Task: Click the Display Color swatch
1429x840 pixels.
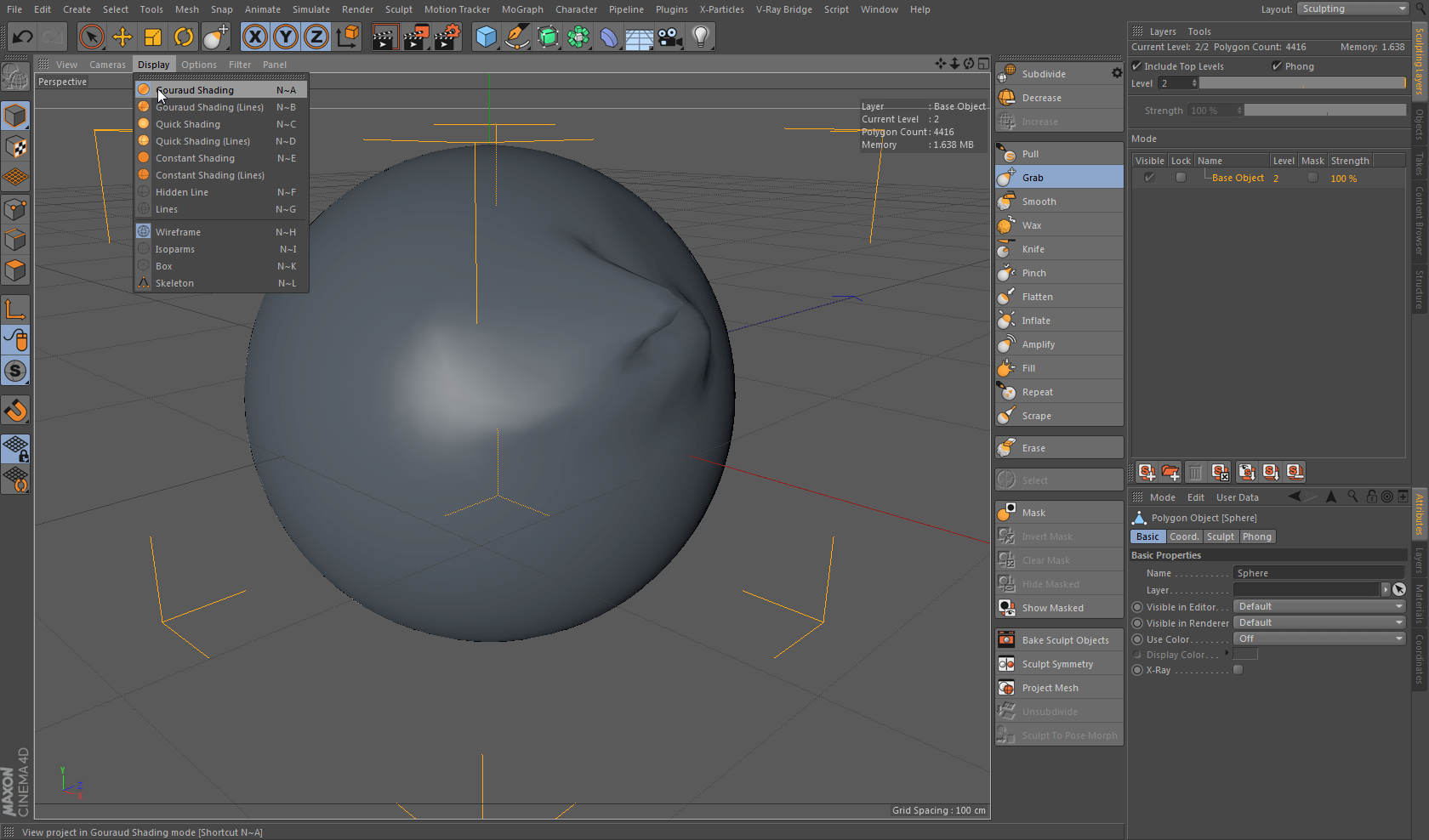Action: coord(1245,654)
